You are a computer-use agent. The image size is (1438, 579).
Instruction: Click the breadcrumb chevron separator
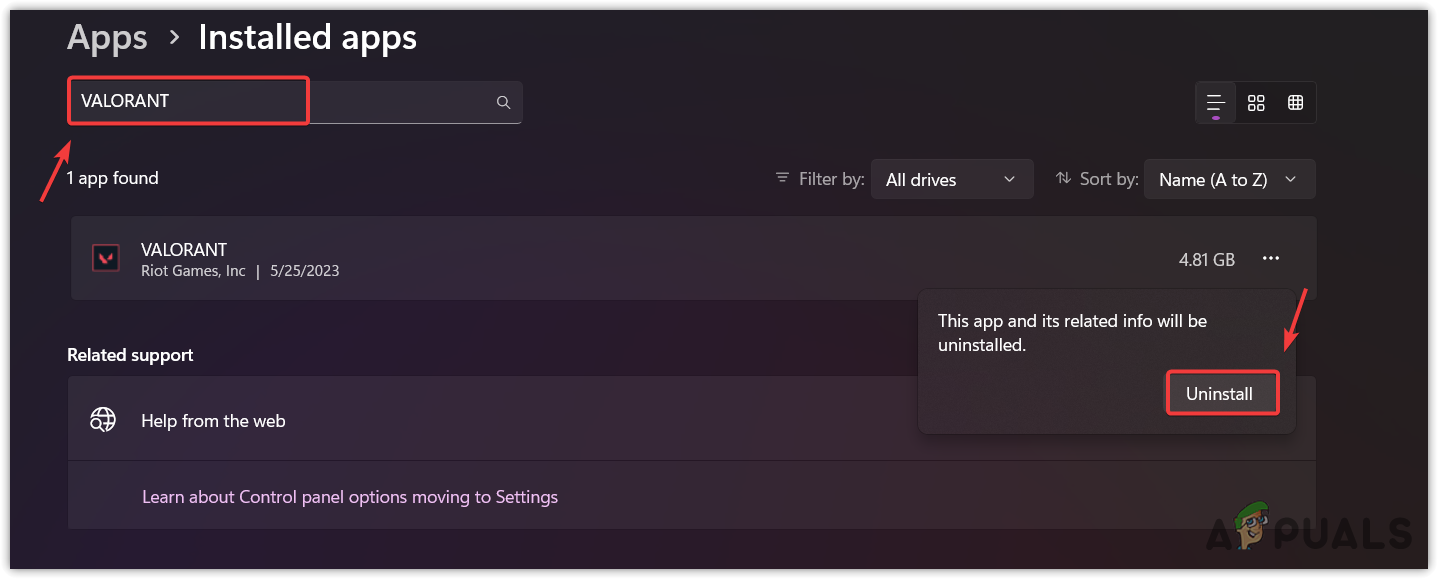pyautogui.click(x=174, y=38)
